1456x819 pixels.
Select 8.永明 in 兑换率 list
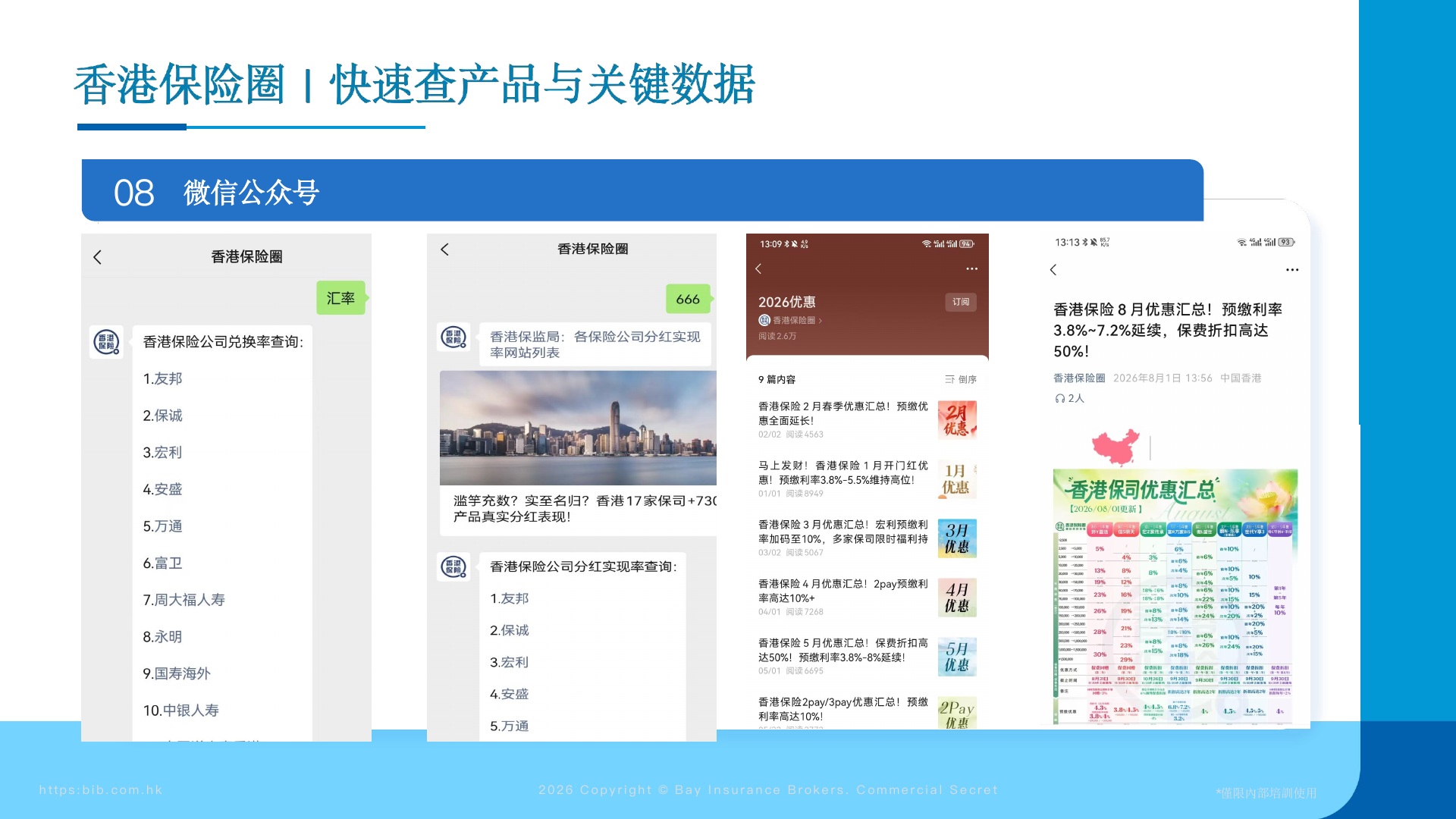click(163, 637)
